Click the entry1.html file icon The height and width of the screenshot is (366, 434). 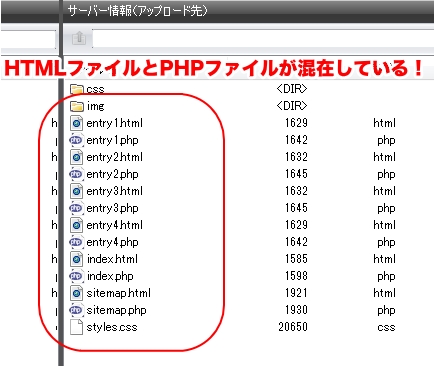(x=76, y=123)
